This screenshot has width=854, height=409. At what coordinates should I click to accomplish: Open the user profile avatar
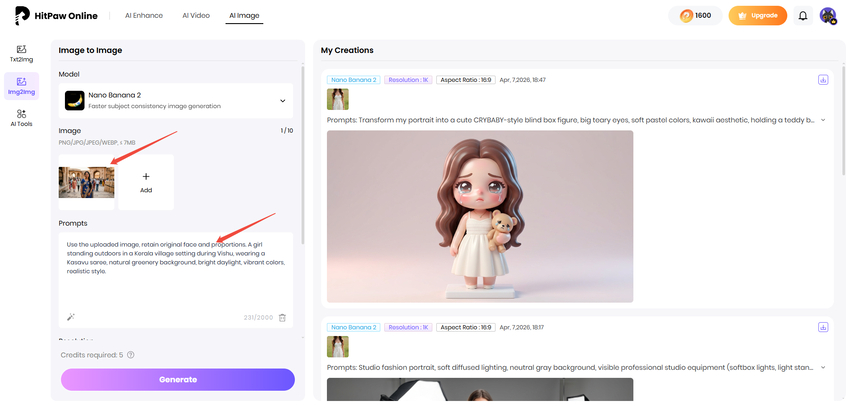tap(827, 16)
